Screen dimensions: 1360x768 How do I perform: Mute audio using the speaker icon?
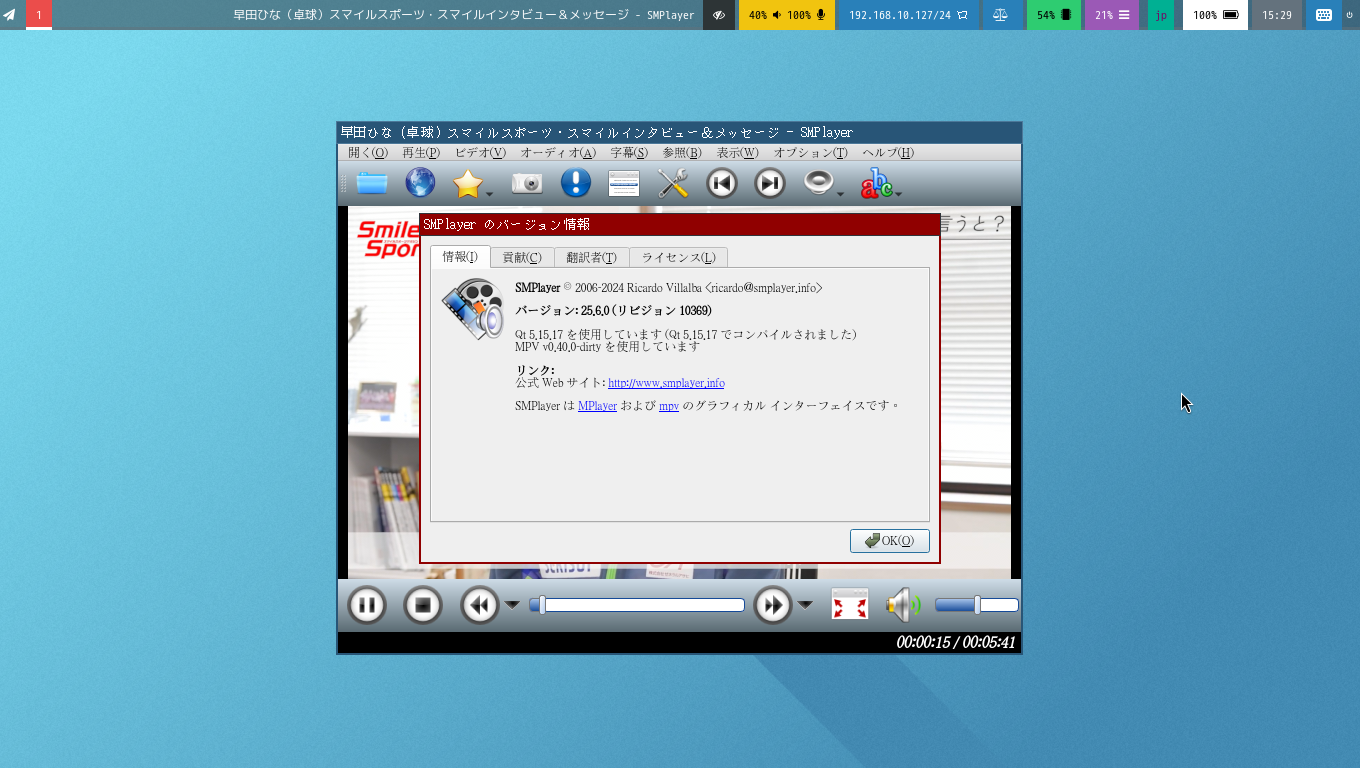point(904,605)
